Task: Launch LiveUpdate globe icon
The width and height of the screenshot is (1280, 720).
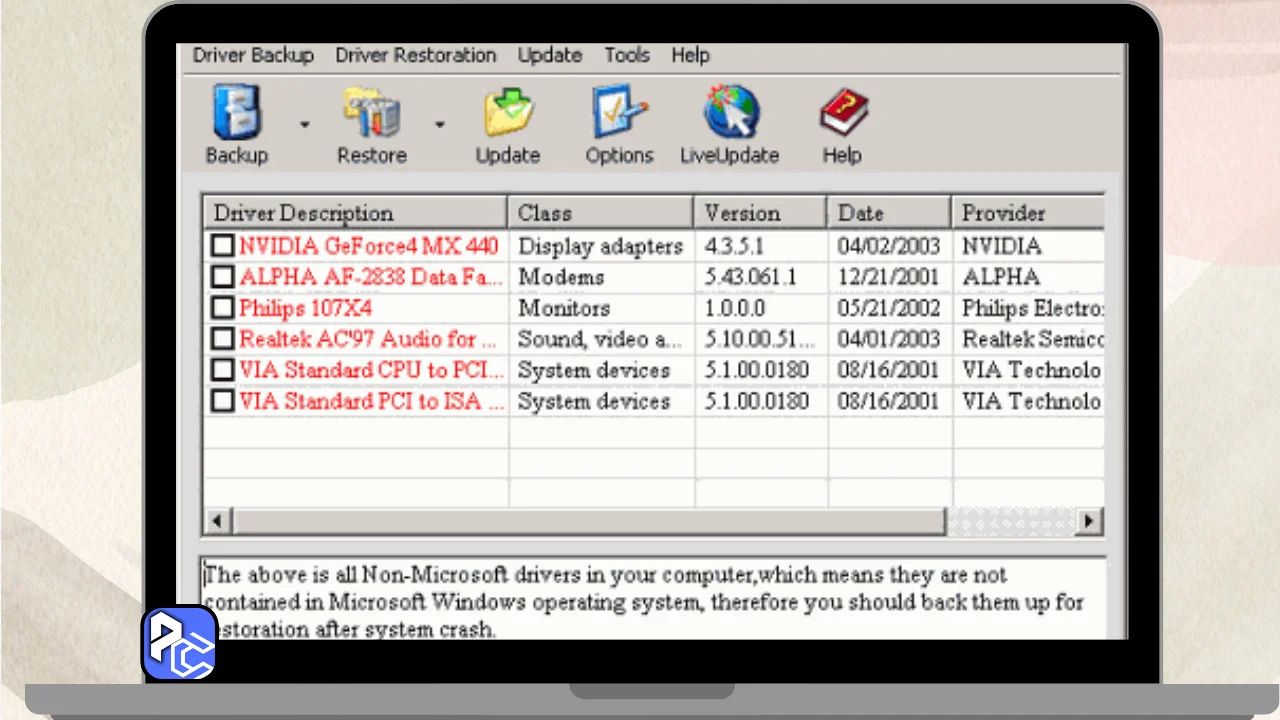Action: tap(730, 112)
